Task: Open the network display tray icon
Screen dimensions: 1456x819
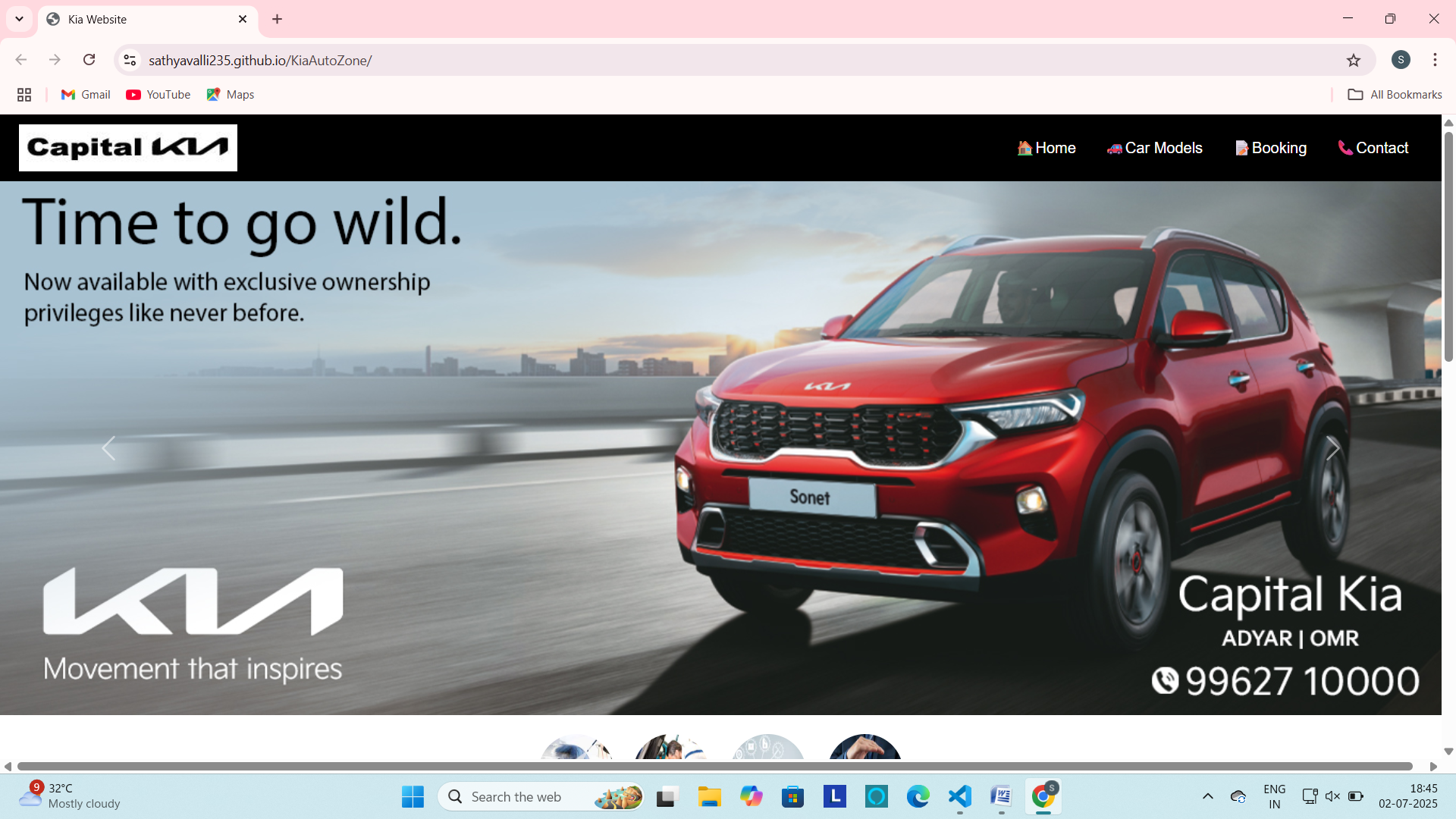Action: (1310, 796)
